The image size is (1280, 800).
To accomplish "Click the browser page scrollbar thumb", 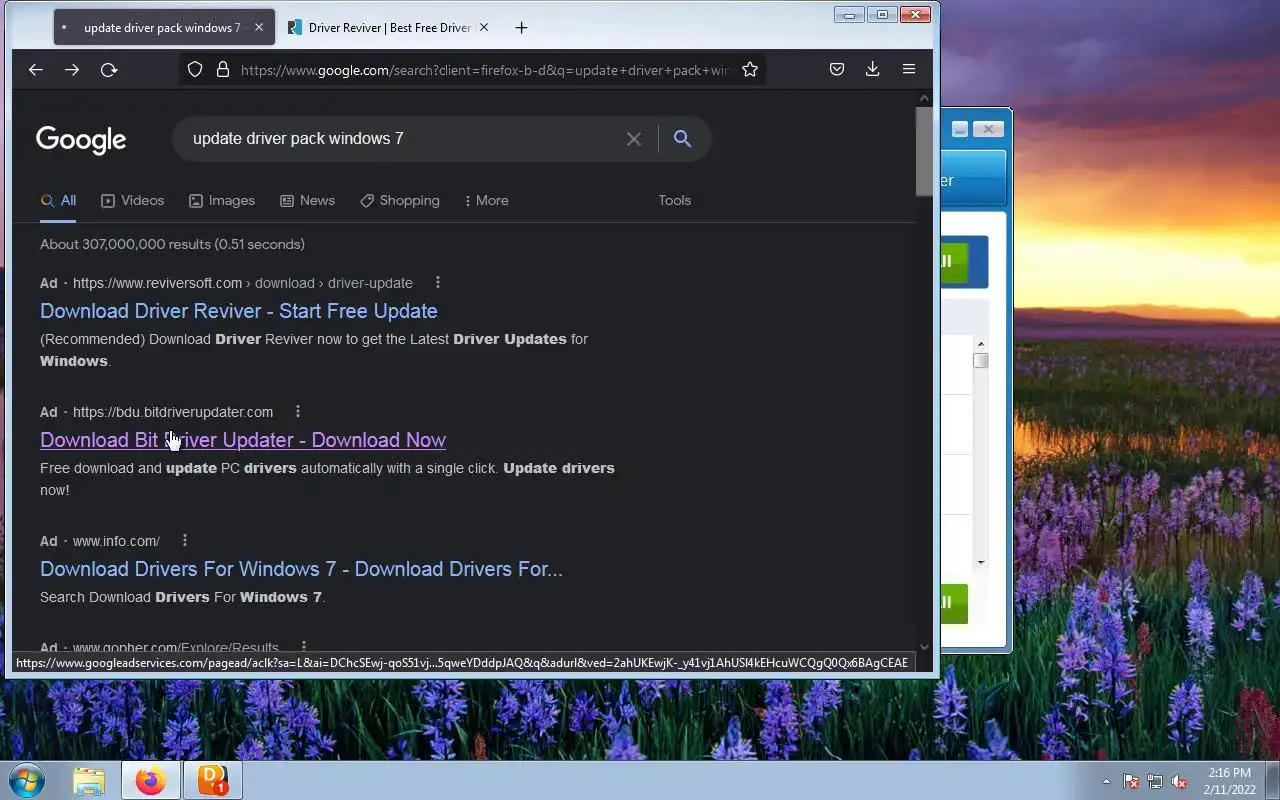I will (924, 151).
